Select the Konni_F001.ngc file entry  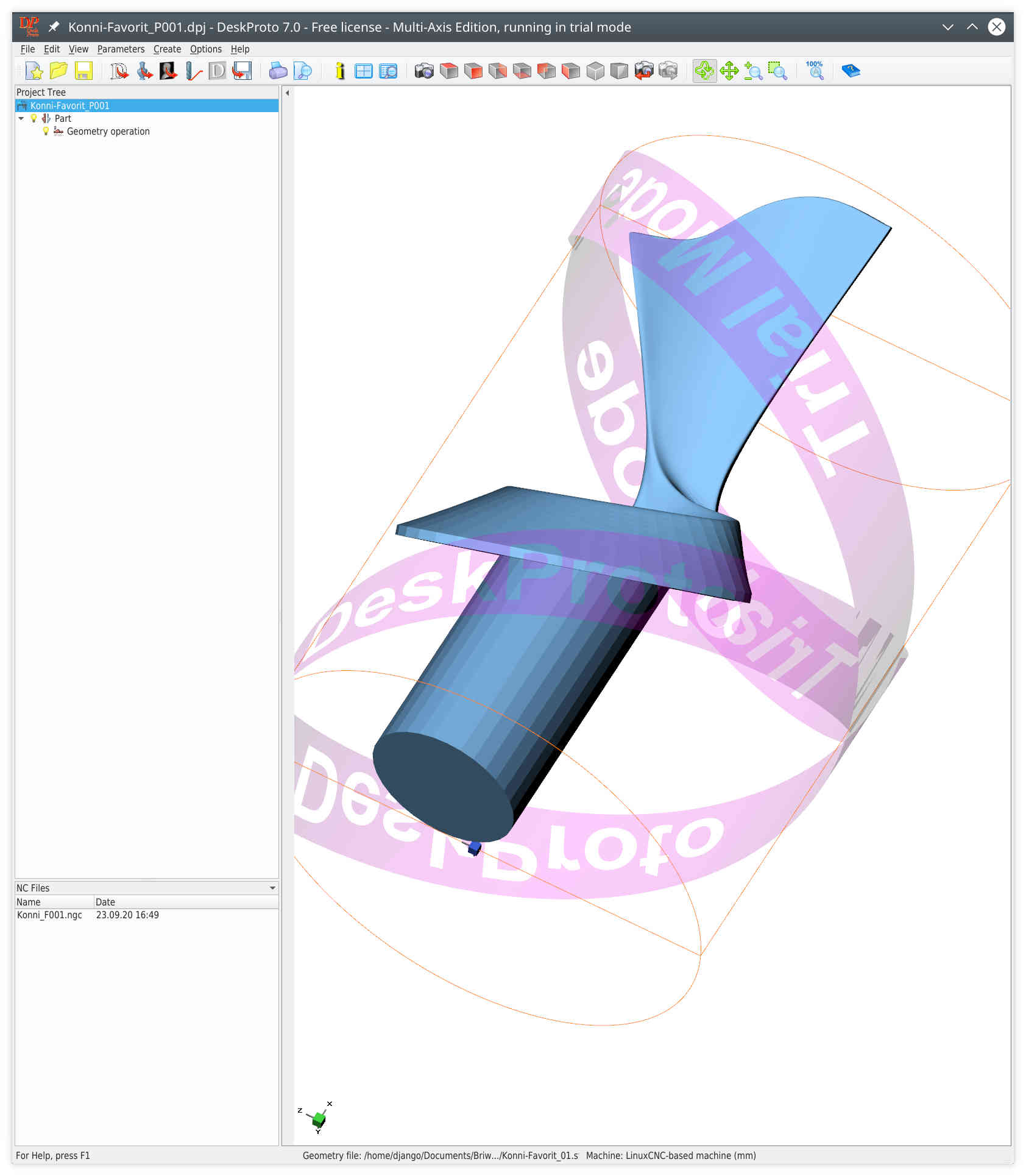pyautogui.click(x=49, y=915)
